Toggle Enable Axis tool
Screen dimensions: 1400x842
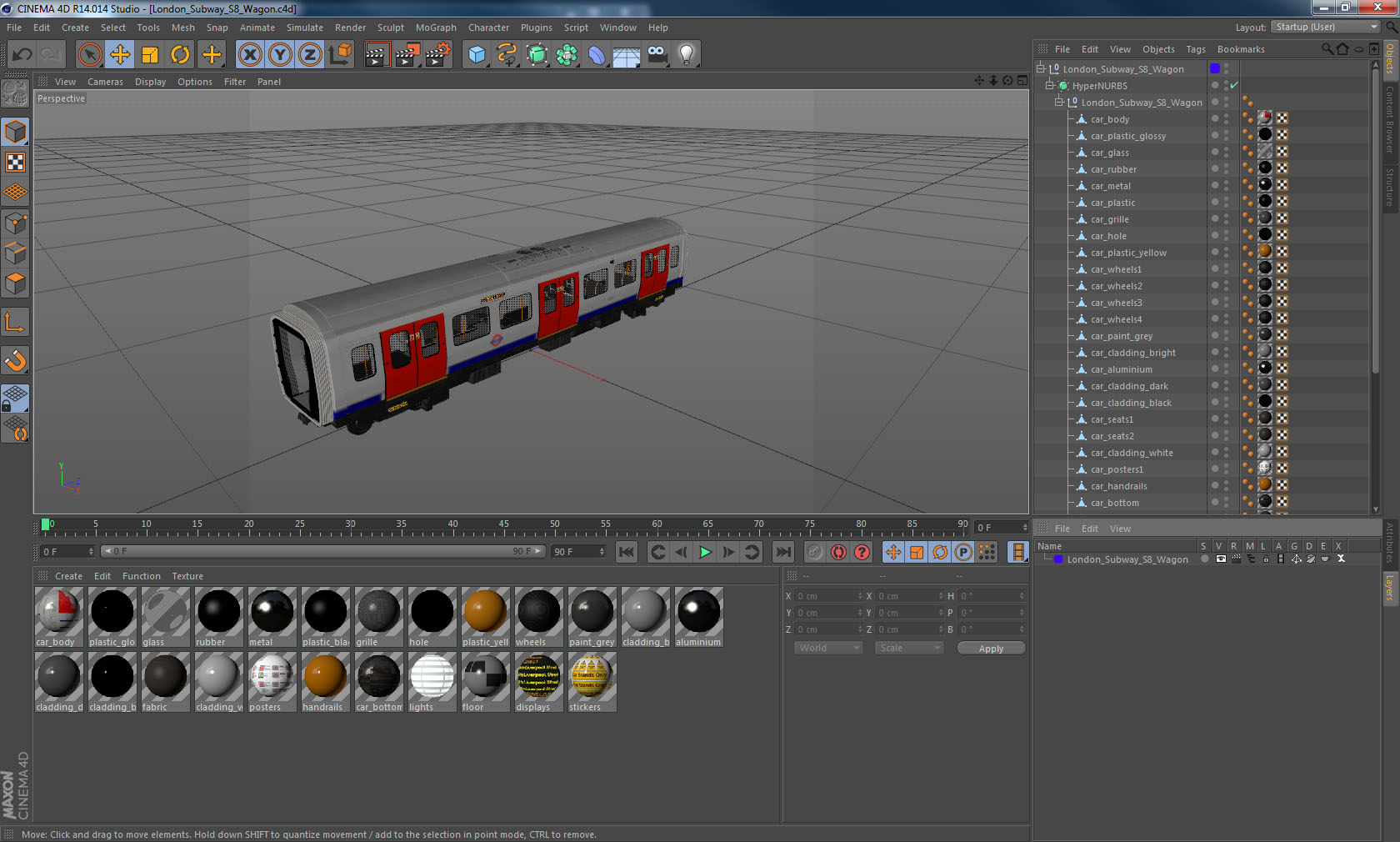tap(15, 323)
